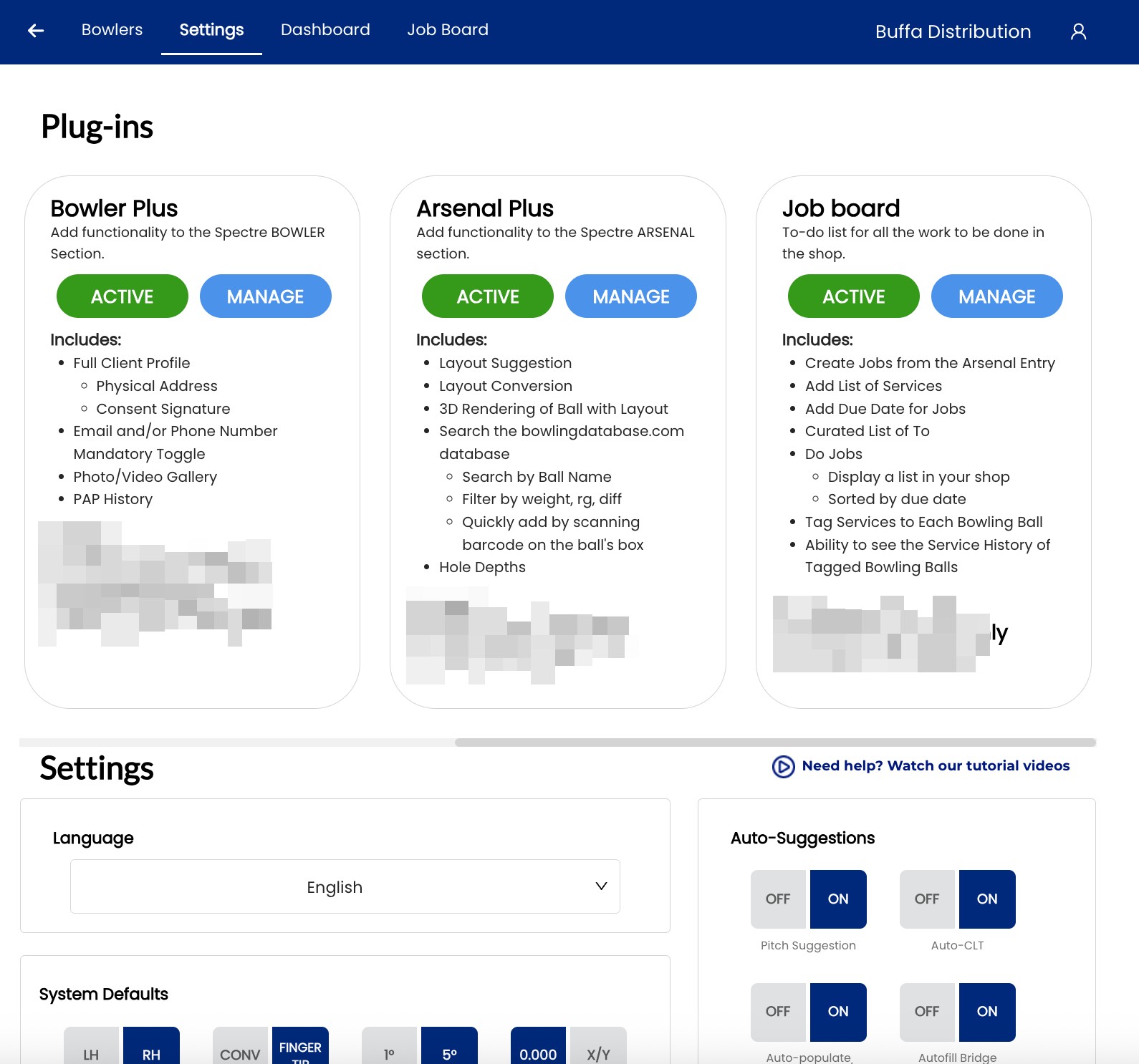Open the Bowlers tab

click(112, 29)
